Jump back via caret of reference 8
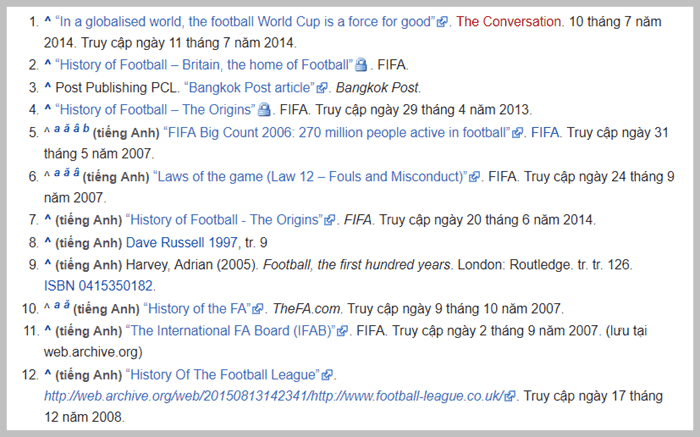700x437 pixels. tap(47, 242)
